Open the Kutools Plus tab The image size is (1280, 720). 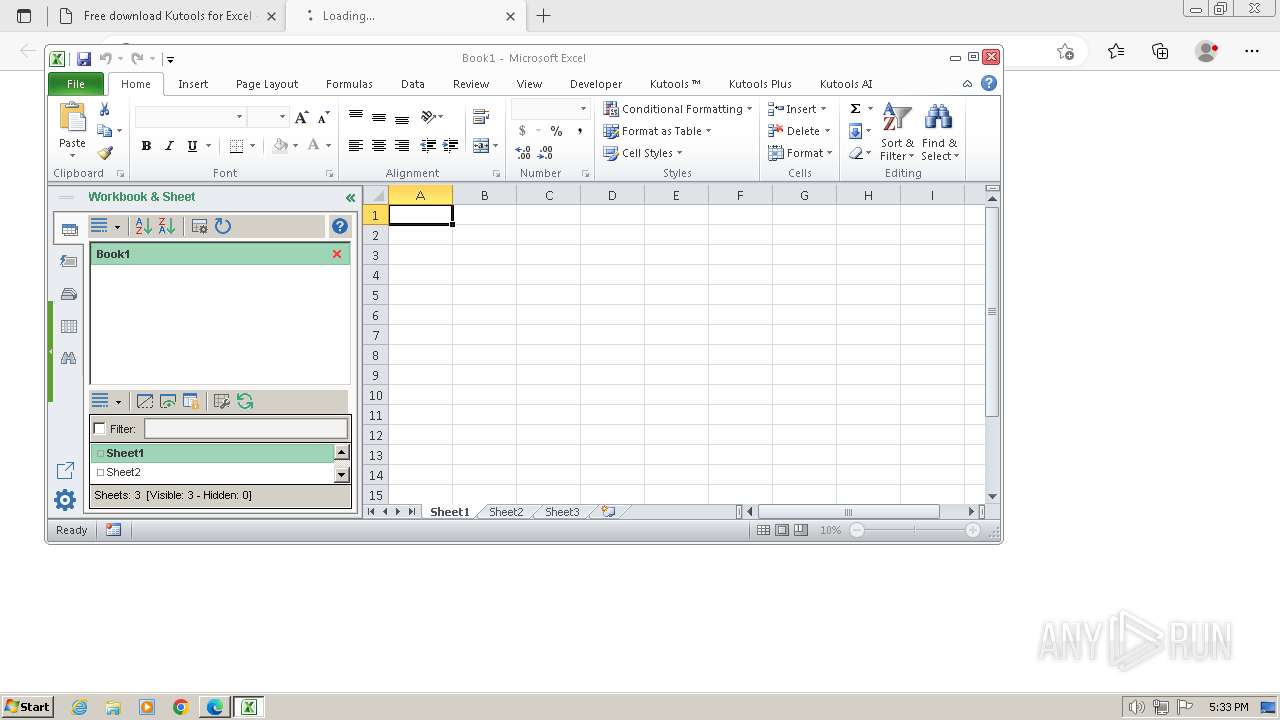pos(760,84)
